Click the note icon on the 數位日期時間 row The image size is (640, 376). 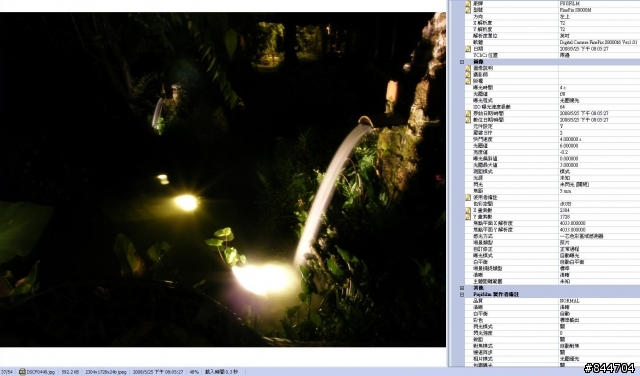468,120
